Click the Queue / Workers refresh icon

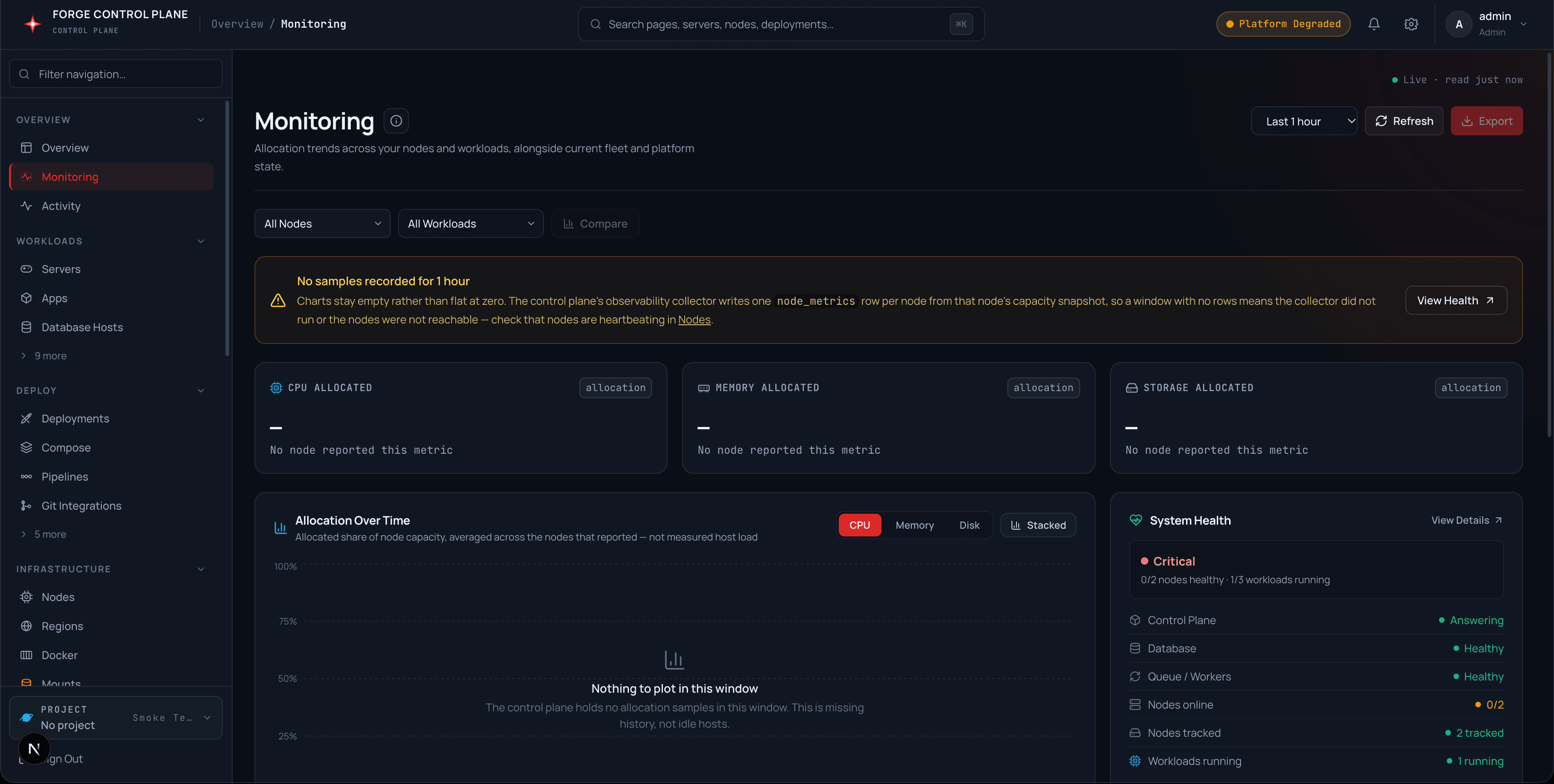pyautogui.click(x=1135, y=676)
